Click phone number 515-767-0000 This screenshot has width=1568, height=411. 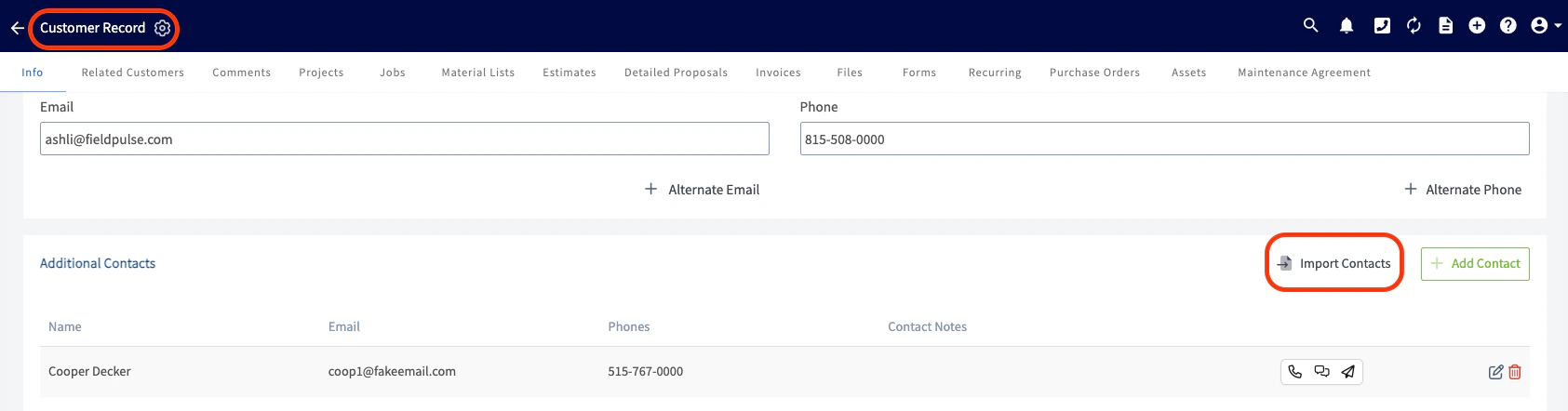coord(646,371)
